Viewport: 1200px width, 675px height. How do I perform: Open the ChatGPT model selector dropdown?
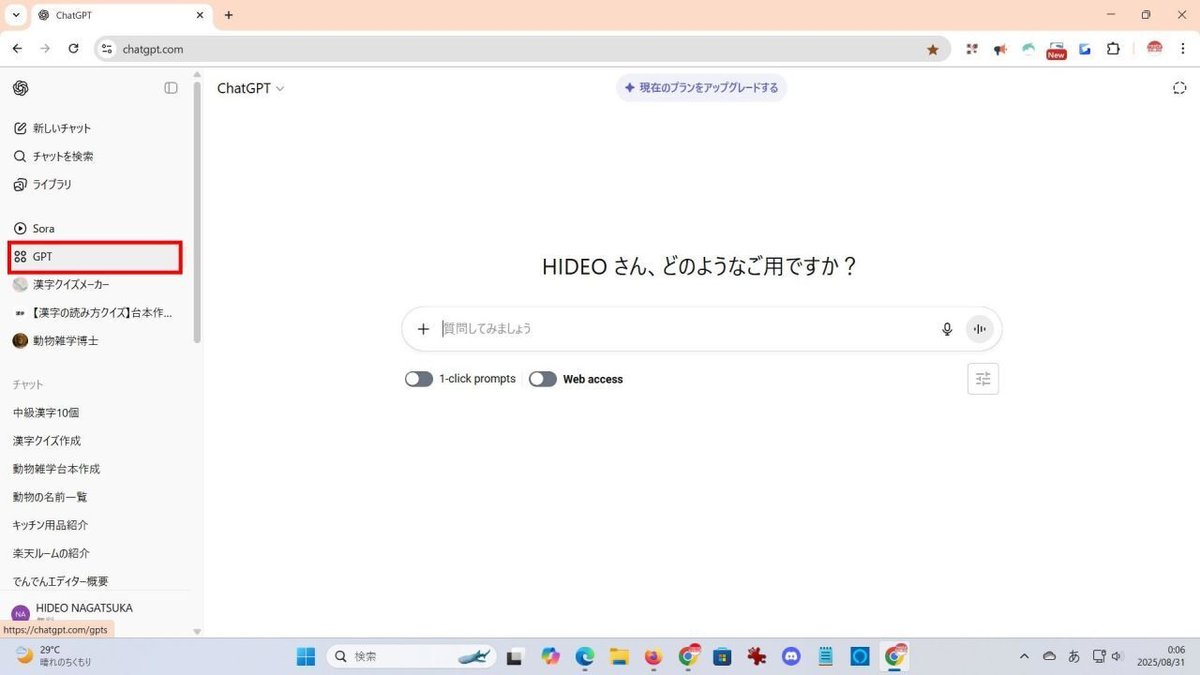(x=250, y=88)
